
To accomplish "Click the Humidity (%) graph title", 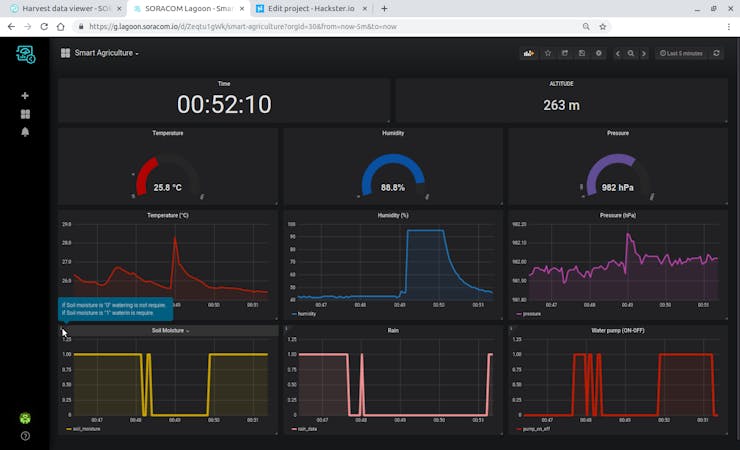I will click(393, 215).
